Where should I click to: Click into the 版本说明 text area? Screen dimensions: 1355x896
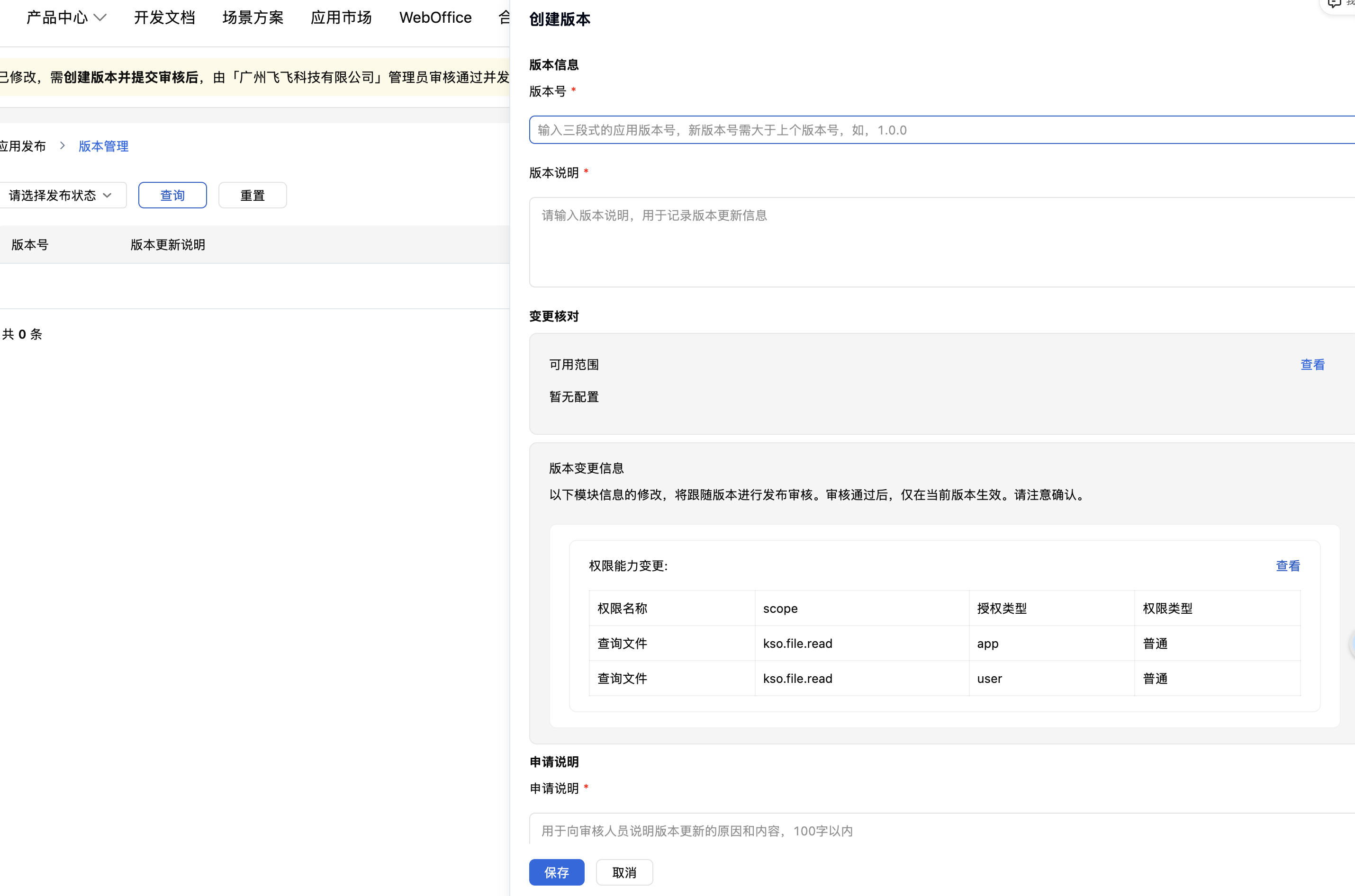click(x=942, y=242)
